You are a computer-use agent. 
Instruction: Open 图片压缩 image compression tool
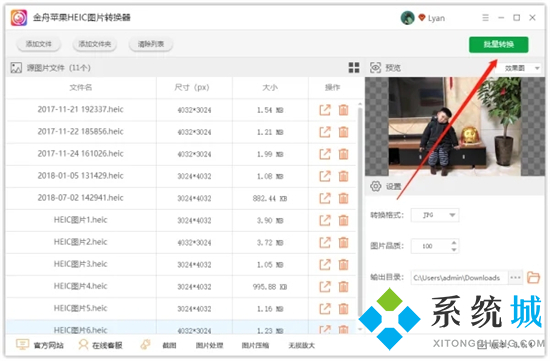pyautogui.click(x=255, y=346)
